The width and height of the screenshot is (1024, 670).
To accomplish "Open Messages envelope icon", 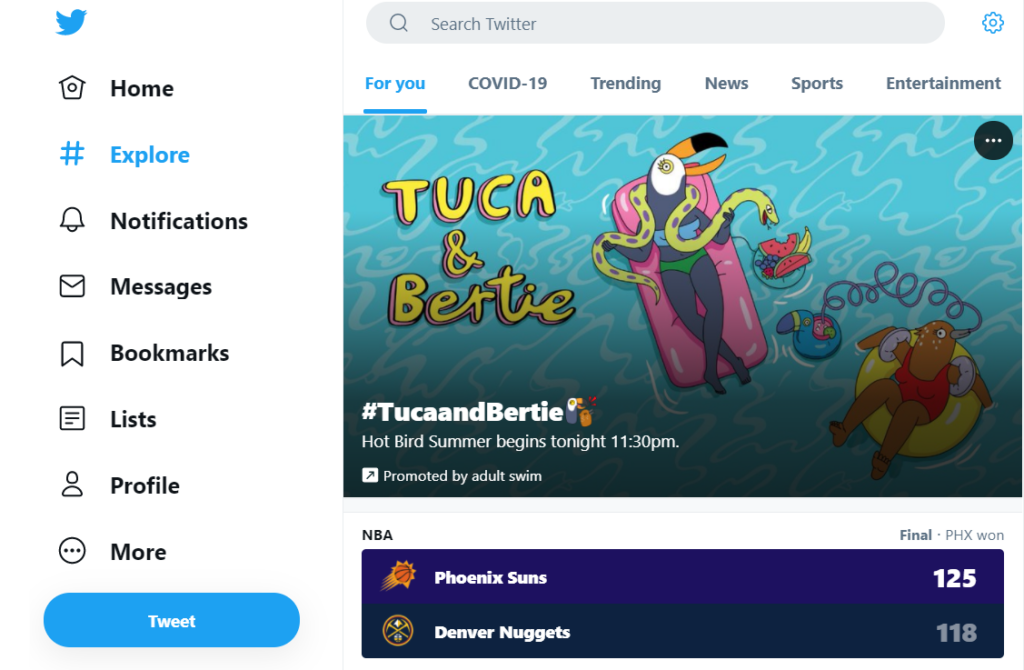I will pyautogui.click(x=72, y=286).
